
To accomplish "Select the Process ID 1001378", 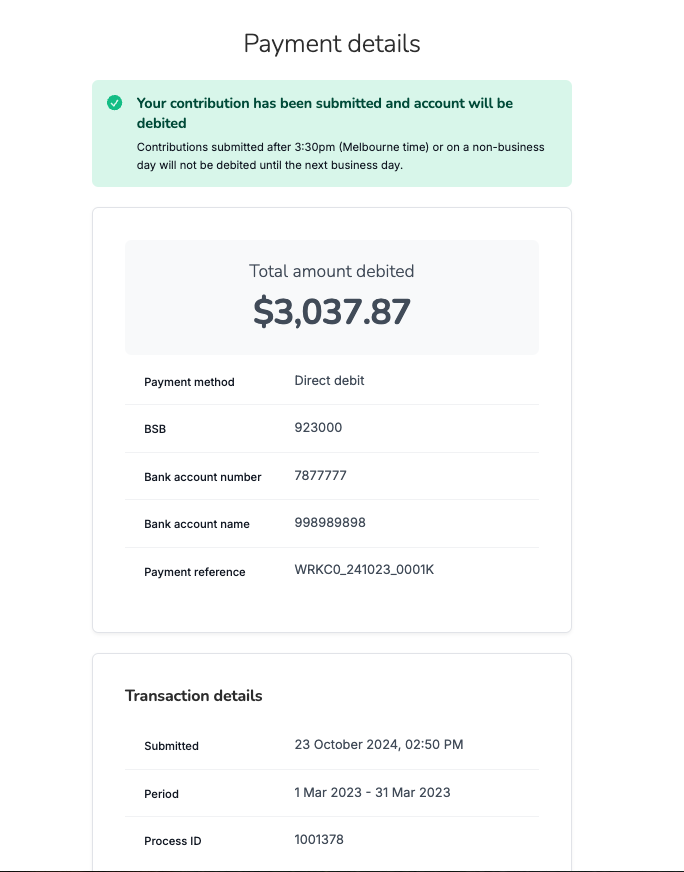I will pos(319,840).
